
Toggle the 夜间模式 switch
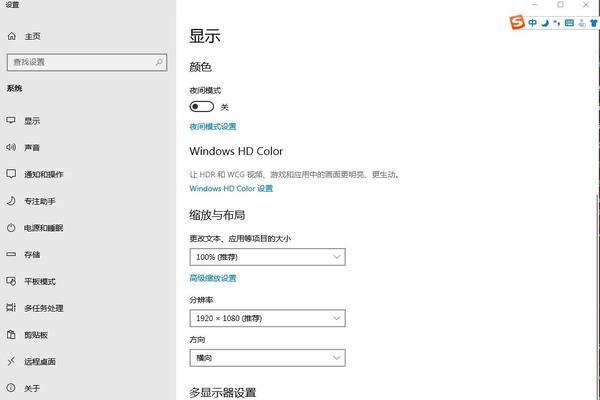click(x=202, y=106)
